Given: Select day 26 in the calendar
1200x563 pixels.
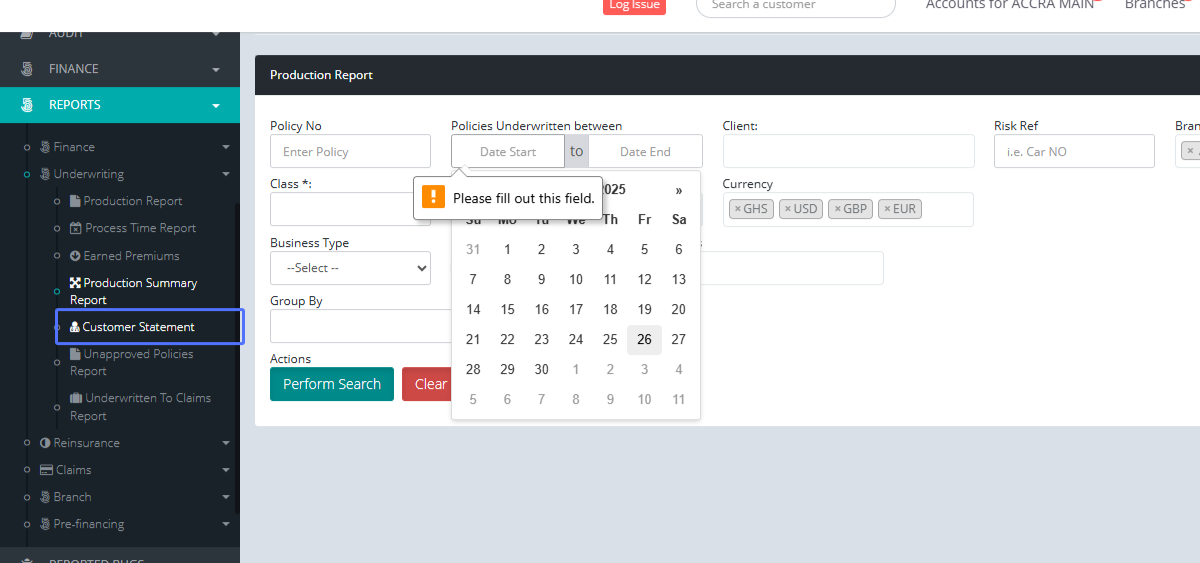Looking at the screenshot, I should [644, 340].
